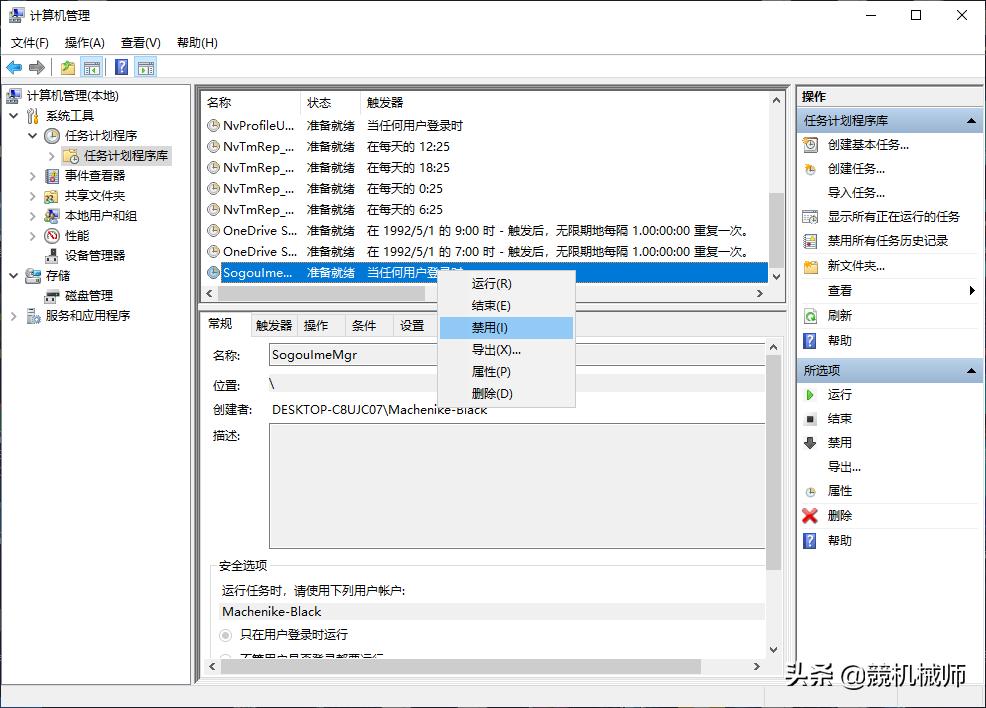点击"新文件夹"图标
This screenshot has width=986, height=708.
810,265
